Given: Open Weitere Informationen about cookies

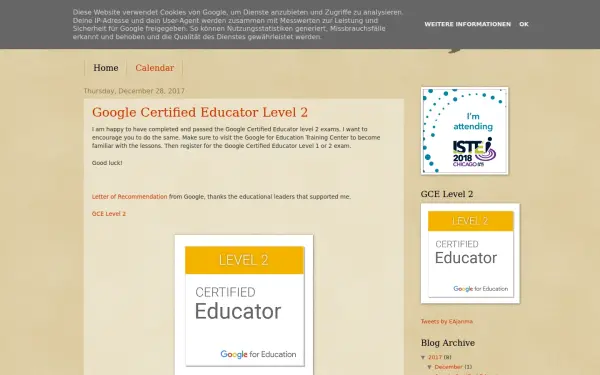Looking at the screenshot, I should (x=467, y=24).
